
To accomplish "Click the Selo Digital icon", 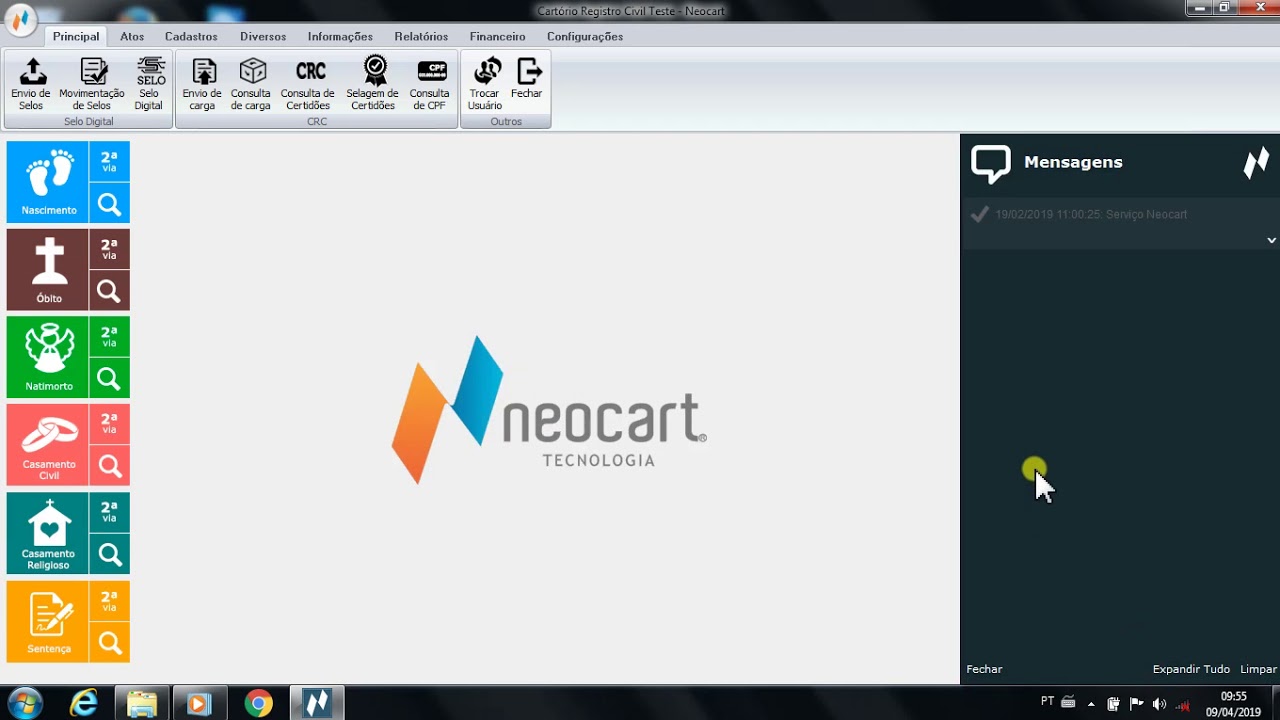I will point(149,84).
